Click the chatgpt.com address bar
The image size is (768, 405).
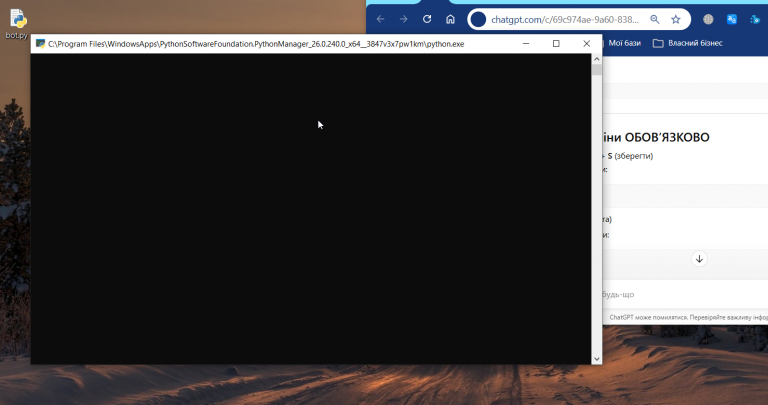[565, 20]
